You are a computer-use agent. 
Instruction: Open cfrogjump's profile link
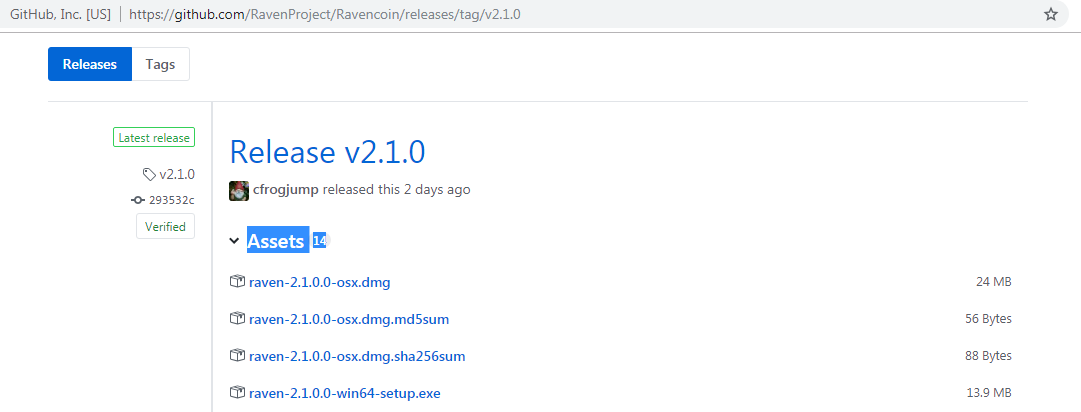[285, 189]
